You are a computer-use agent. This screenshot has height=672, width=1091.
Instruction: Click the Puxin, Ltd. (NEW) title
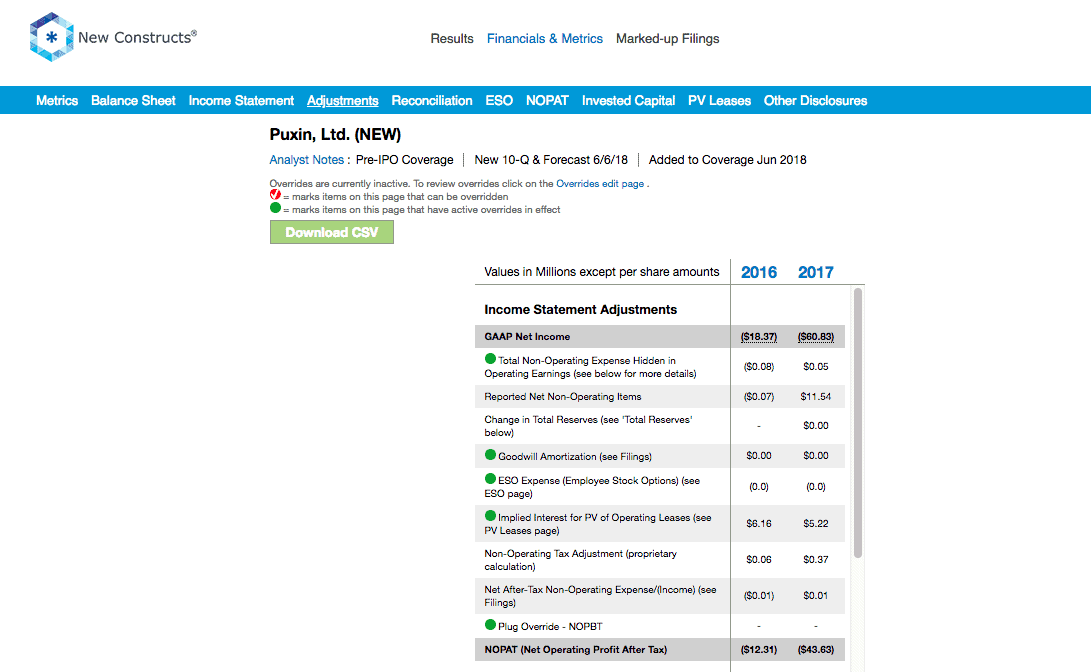pyautogui.click(x=335, y=134)
